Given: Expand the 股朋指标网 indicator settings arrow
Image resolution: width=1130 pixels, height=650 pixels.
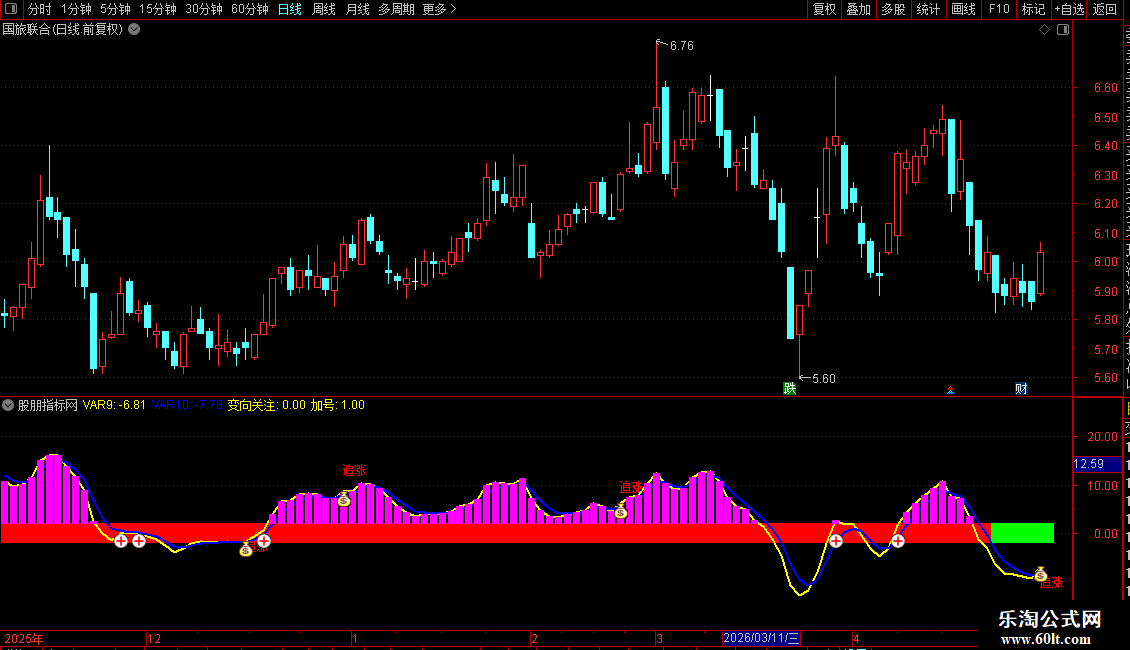Looking at the screenshot, I should [8, 405].
